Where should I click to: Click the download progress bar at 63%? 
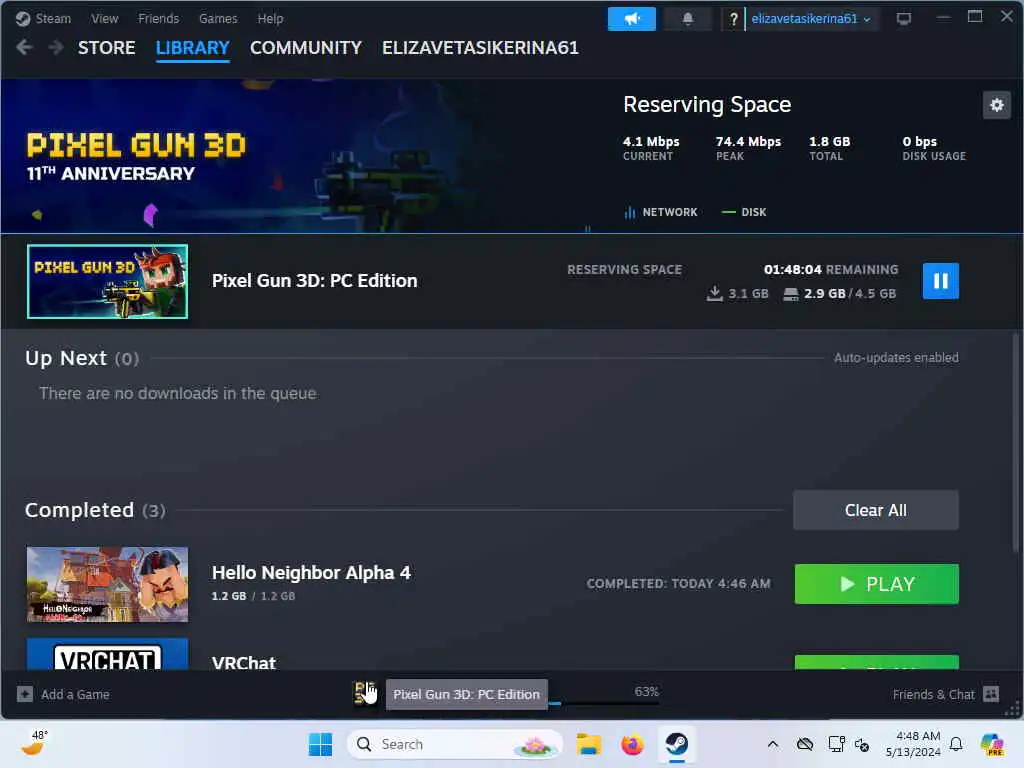603,703
